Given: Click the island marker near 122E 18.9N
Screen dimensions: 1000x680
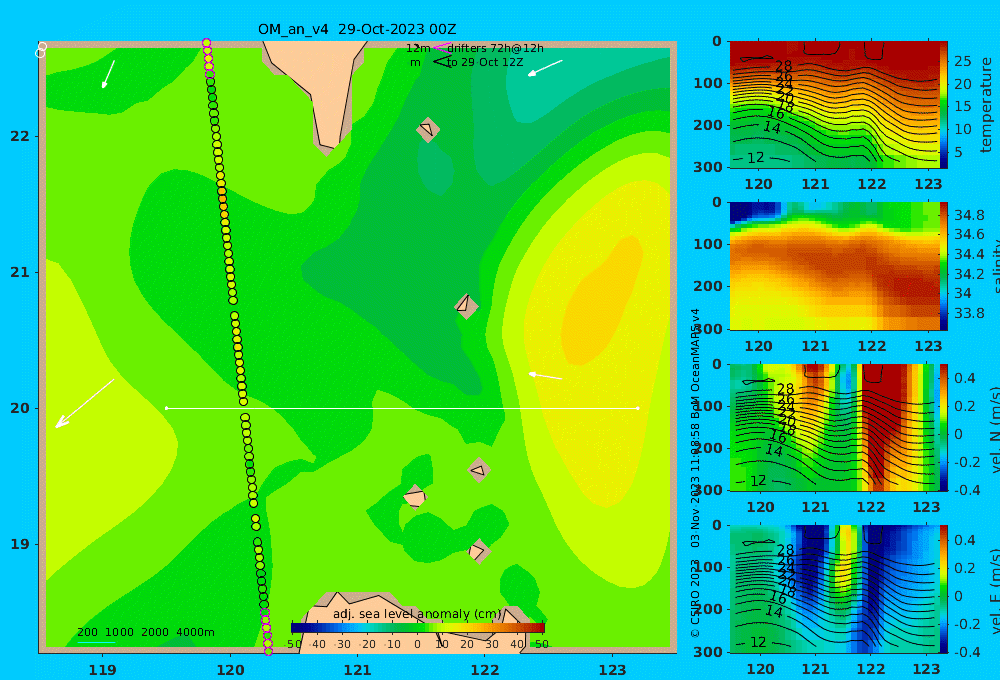Looking at the screenshot, I should coord(478,551).
